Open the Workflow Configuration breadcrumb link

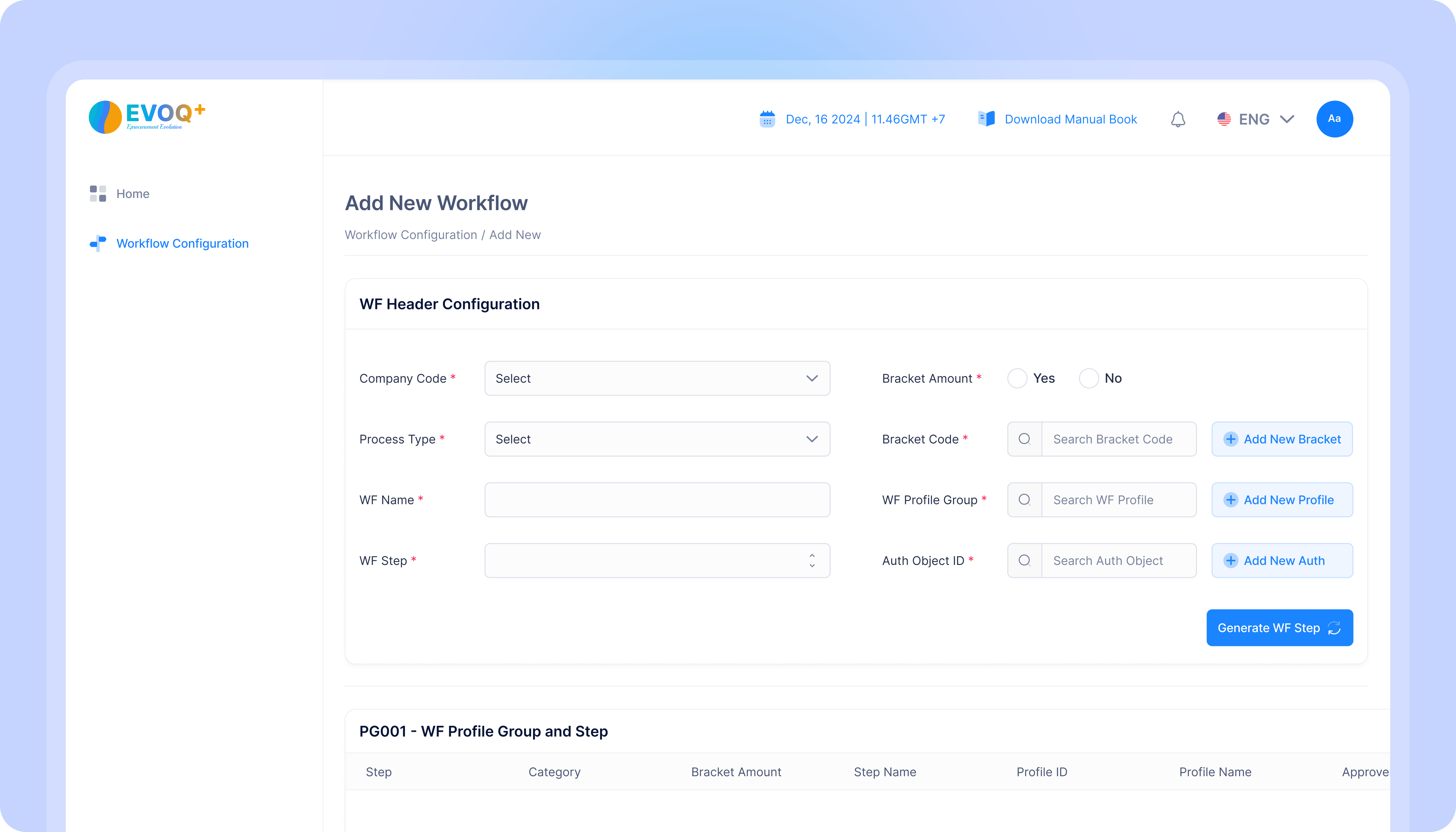tap(410, 235)
